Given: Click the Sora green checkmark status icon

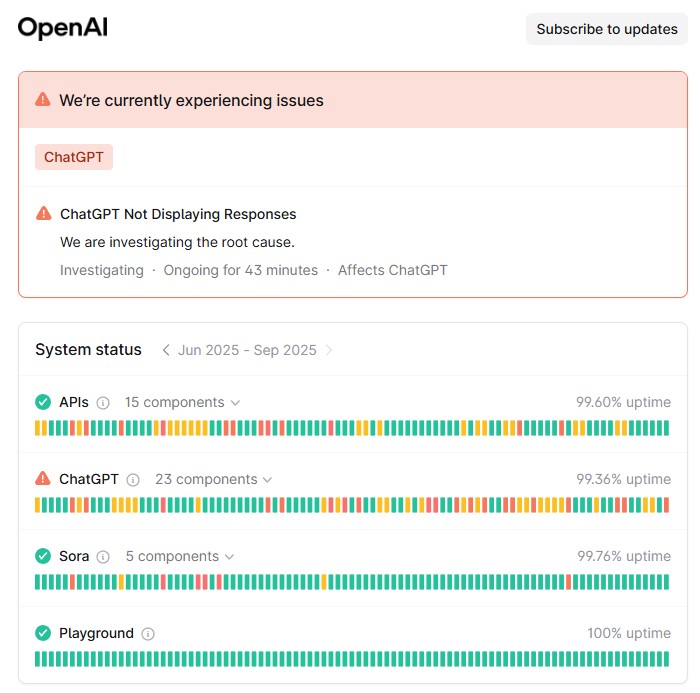Looking at the screenshot, I should point(43,556).
